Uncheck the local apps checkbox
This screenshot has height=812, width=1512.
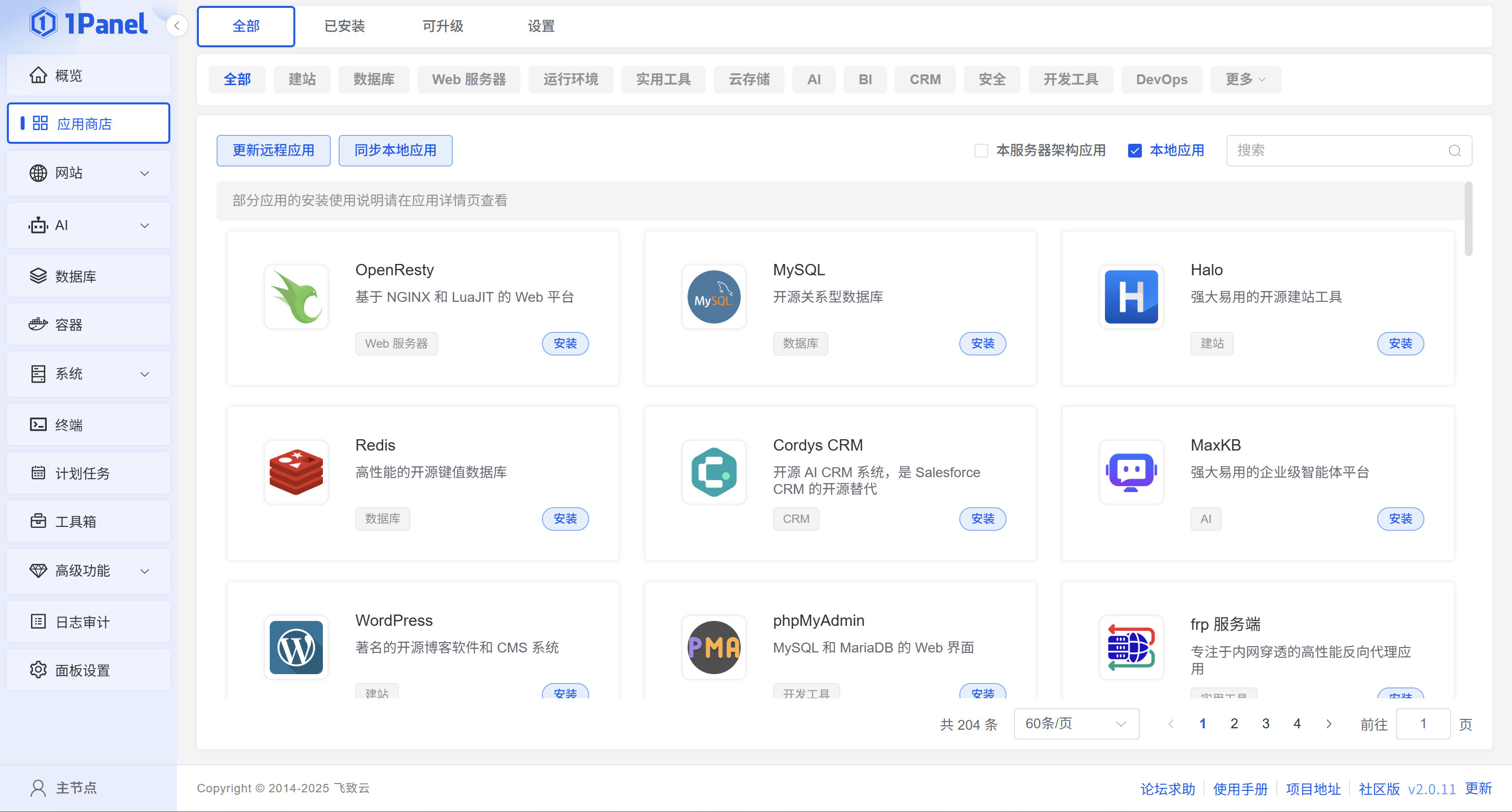coord(1134,151)
